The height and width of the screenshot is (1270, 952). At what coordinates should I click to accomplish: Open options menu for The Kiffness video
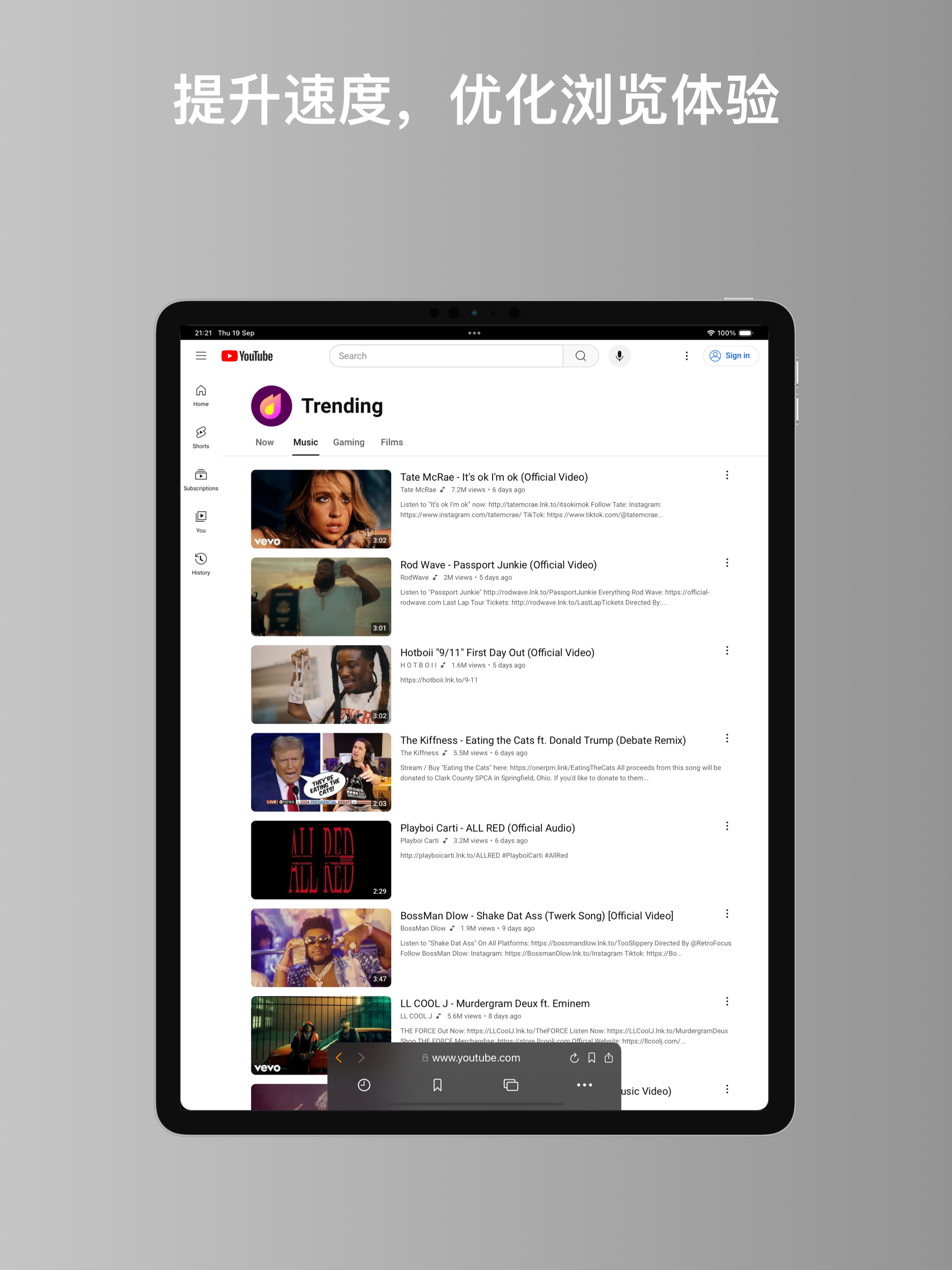pyautogui.click(x=727, y=738)
